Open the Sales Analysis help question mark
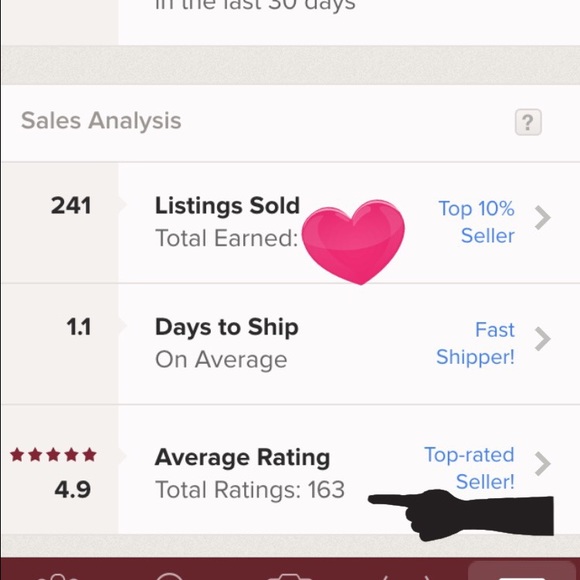 (528, 122)
